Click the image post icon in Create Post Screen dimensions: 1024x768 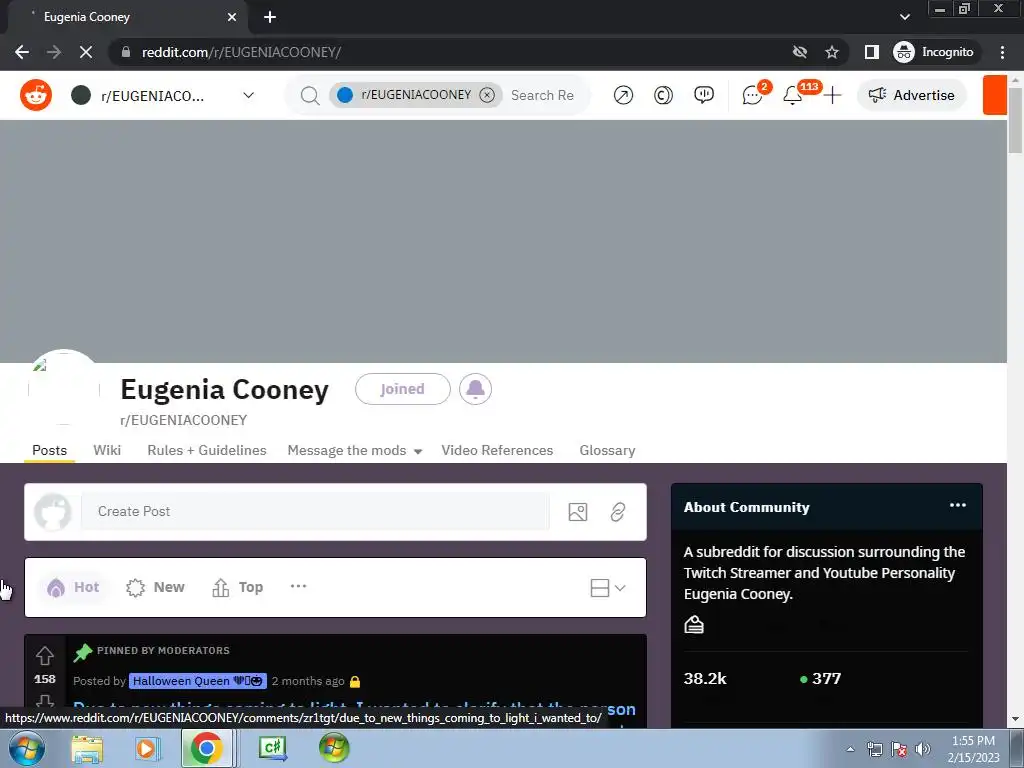click(578, 512)
